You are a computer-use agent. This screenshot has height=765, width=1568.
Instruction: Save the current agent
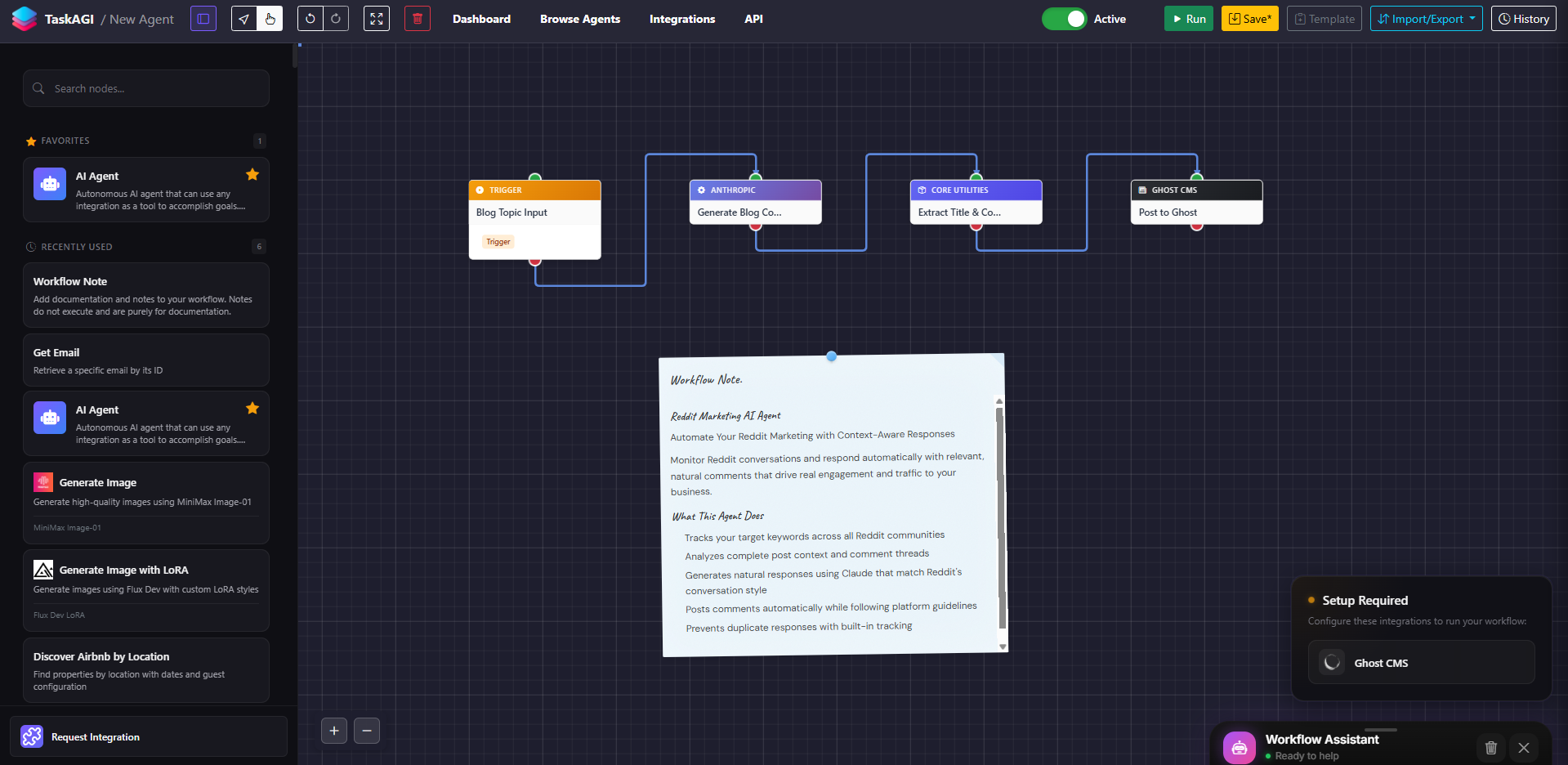tap(1249, 17)
